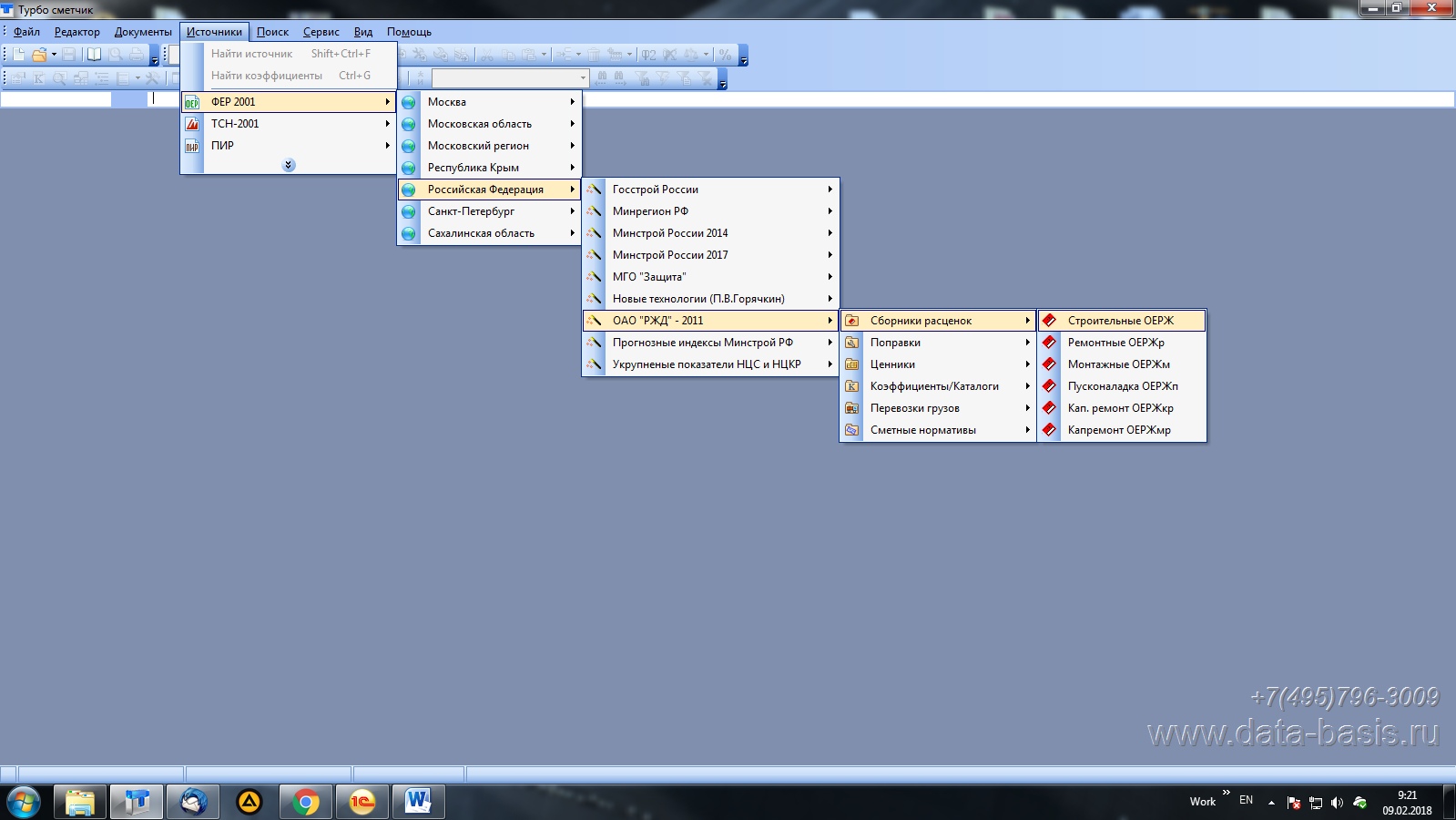The image size is (1456, 820).
Task: Expand the ТСН-2001 submenu
Action: [x=289, y=124]
